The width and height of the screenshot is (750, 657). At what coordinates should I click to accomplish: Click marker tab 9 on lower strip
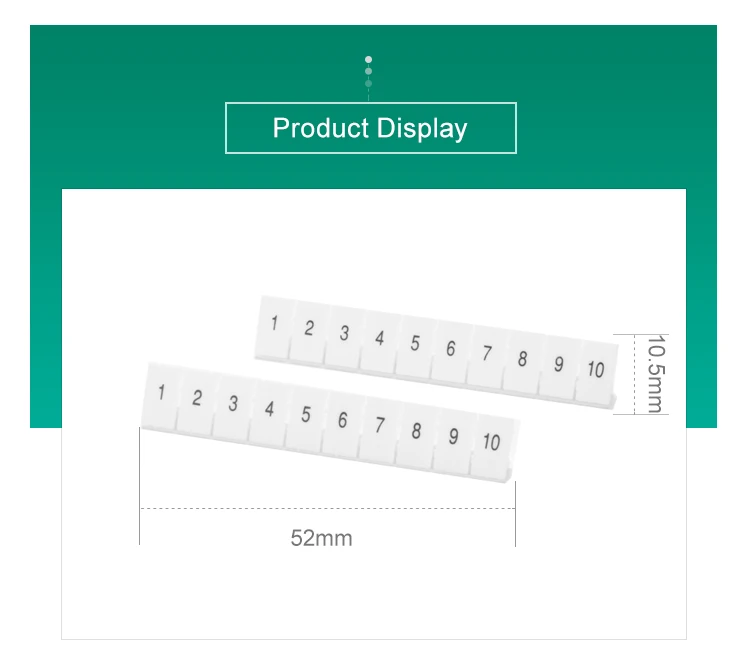[x=453, y=439]
